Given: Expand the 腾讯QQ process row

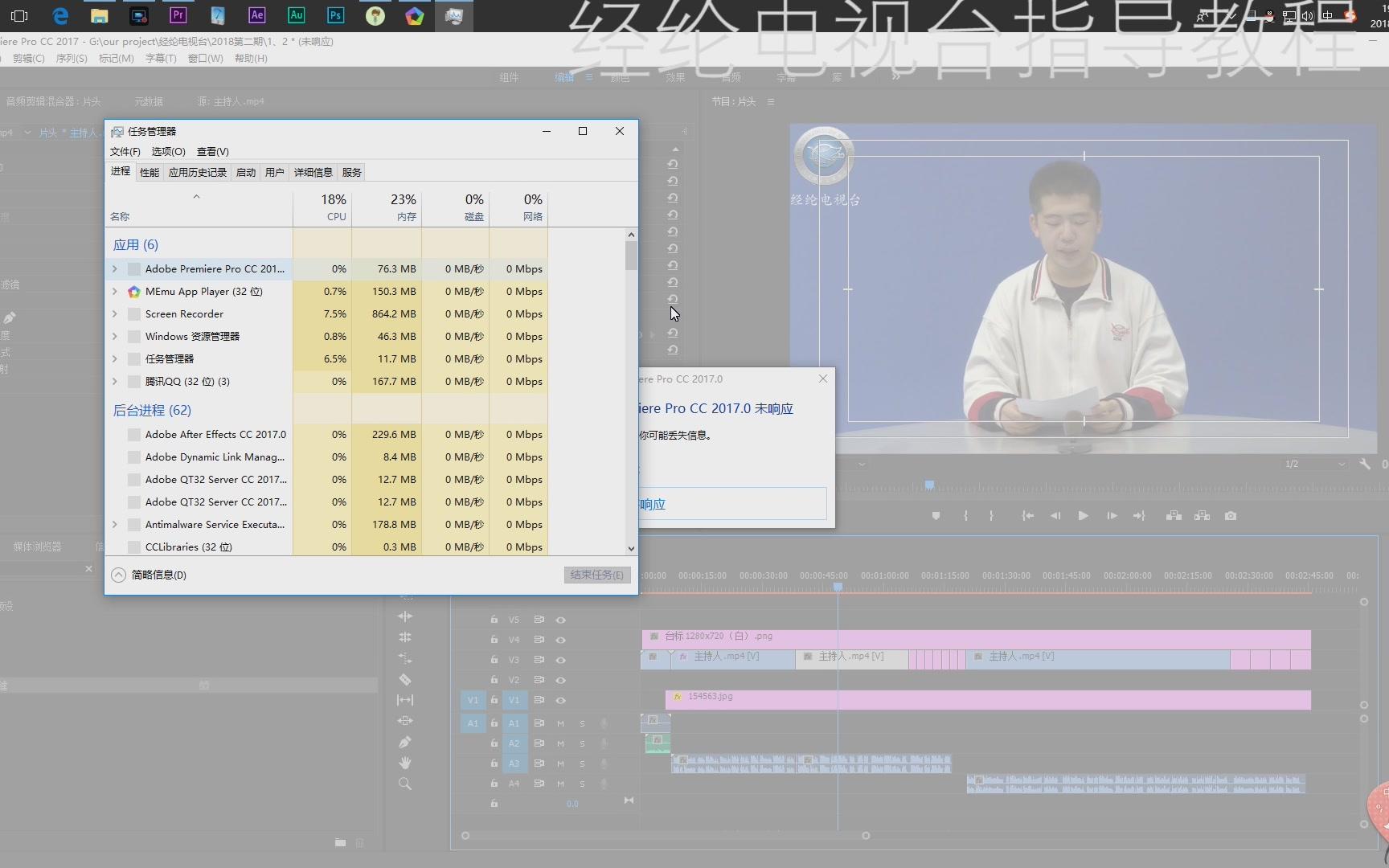Looking at the screenshot, I should click(115, 381).
